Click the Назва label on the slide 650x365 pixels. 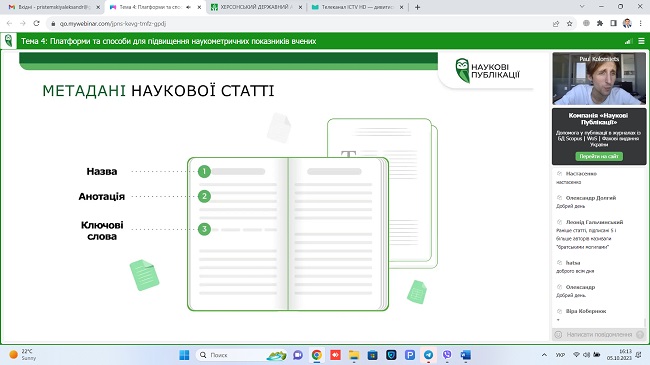tap(102, 171)
